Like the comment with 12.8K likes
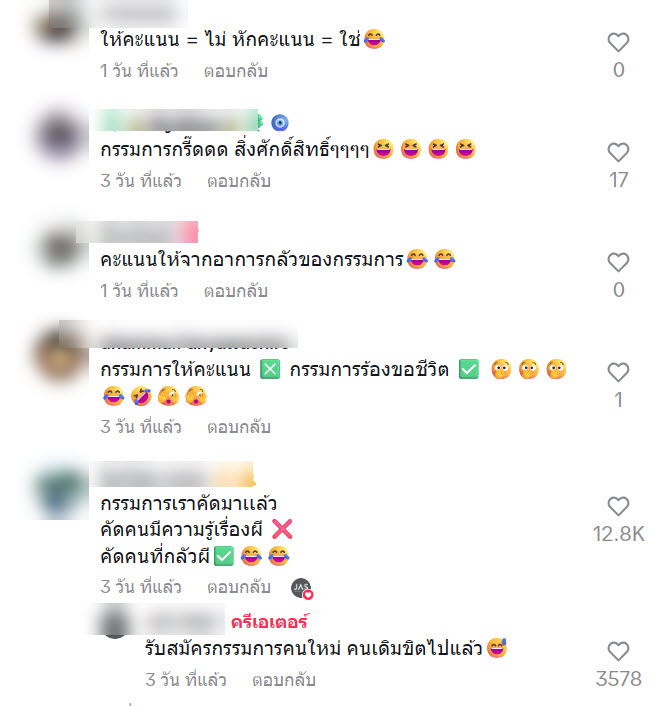664x706 pixels. (x=618, y=506)
